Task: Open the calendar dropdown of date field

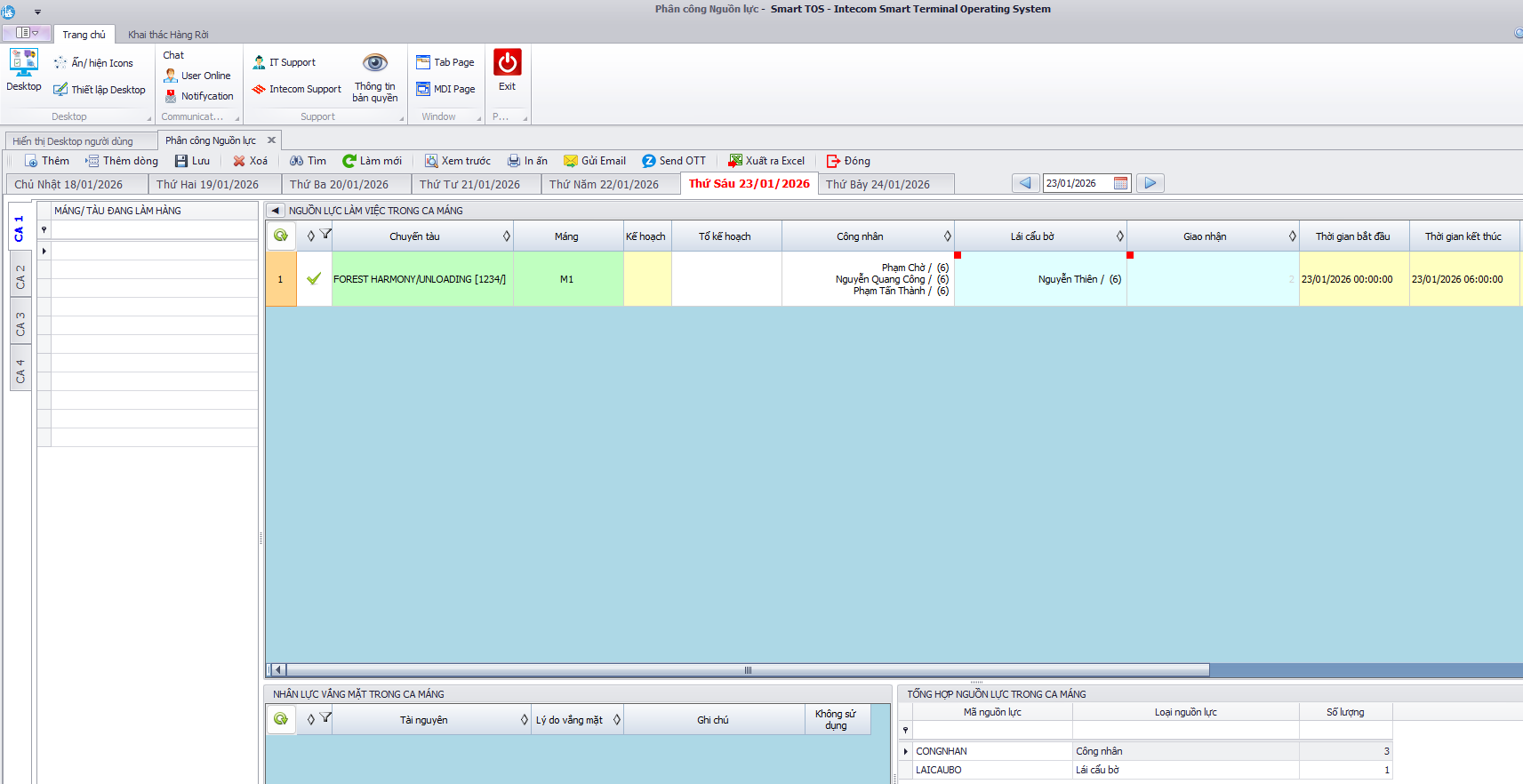Action: pos(1121,183)
